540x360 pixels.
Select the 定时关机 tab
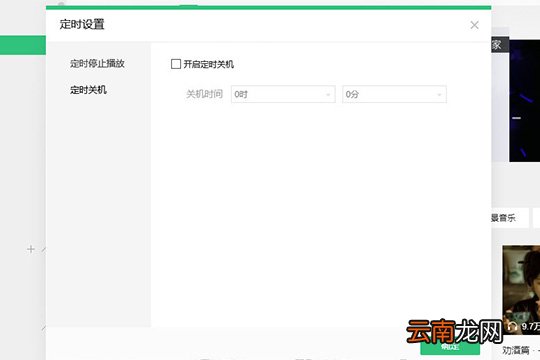[x=88, y=90]
